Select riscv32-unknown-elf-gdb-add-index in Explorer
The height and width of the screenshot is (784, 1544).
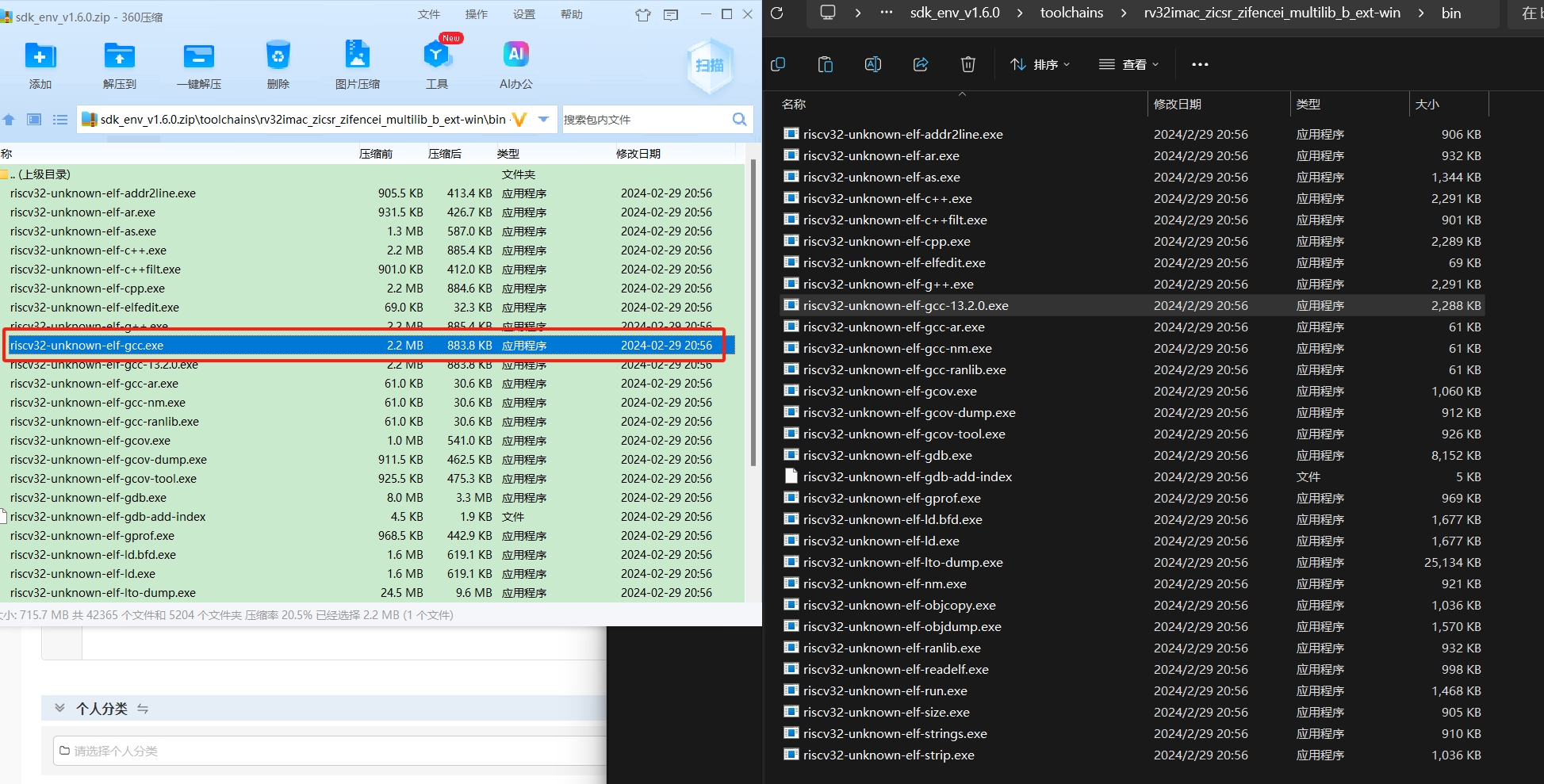point(1132,476)
